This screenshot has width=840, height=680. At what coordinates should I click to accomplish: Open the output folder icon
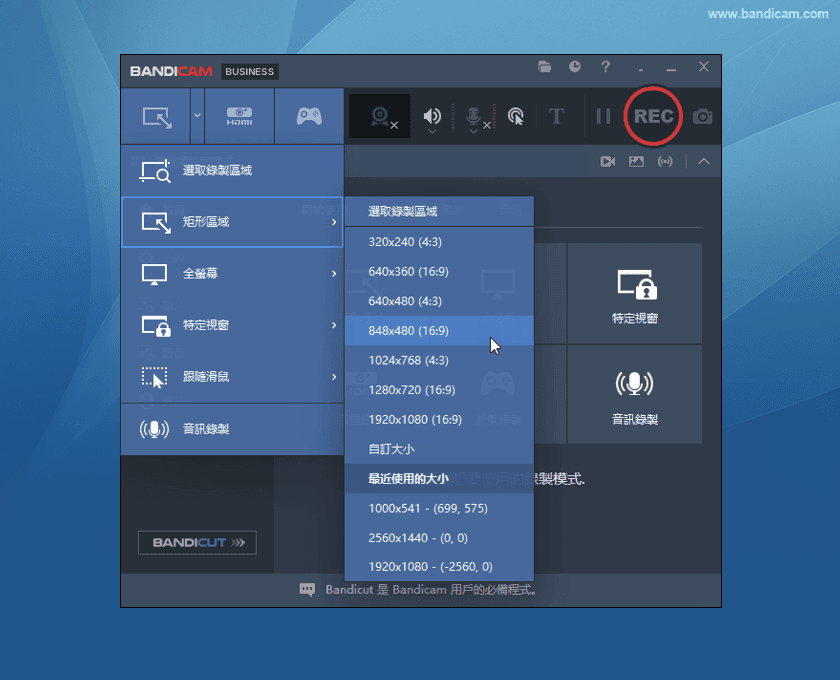tap(544, 66)
